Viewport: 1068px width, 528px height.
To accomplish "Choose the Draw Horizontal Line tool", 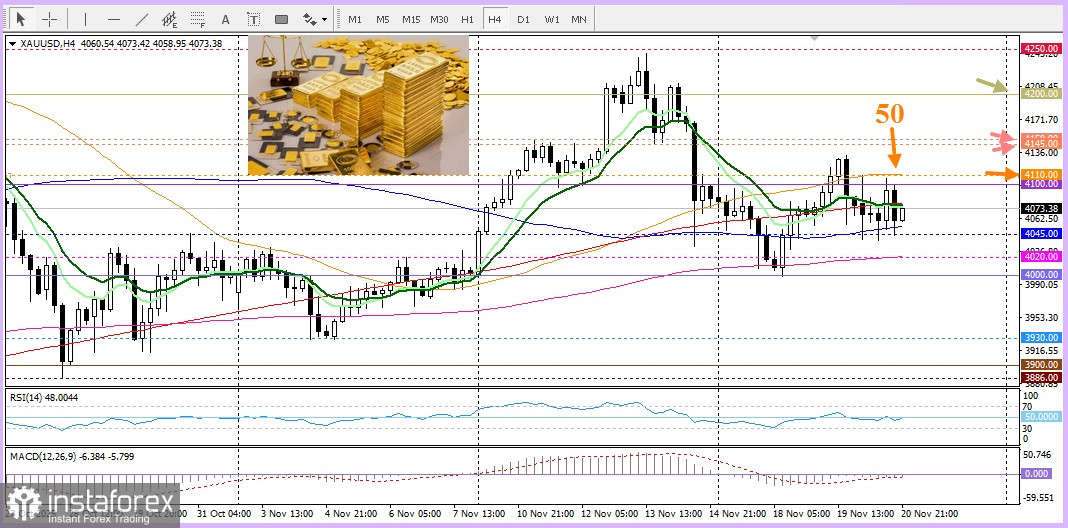I will coord(114,19).
